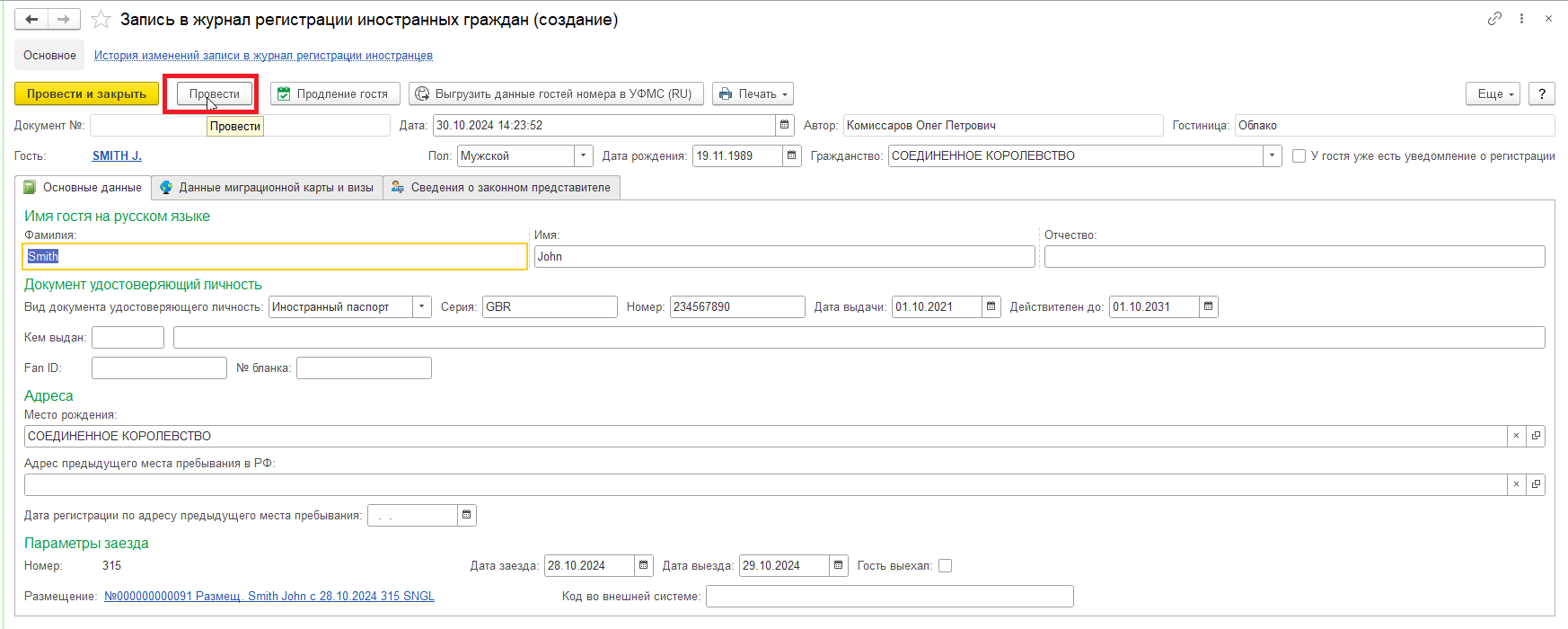Image resolution: width=1568 pixels, height=629 pixels.
Task: Open the Еще menu
Action: pos(1493,93)
